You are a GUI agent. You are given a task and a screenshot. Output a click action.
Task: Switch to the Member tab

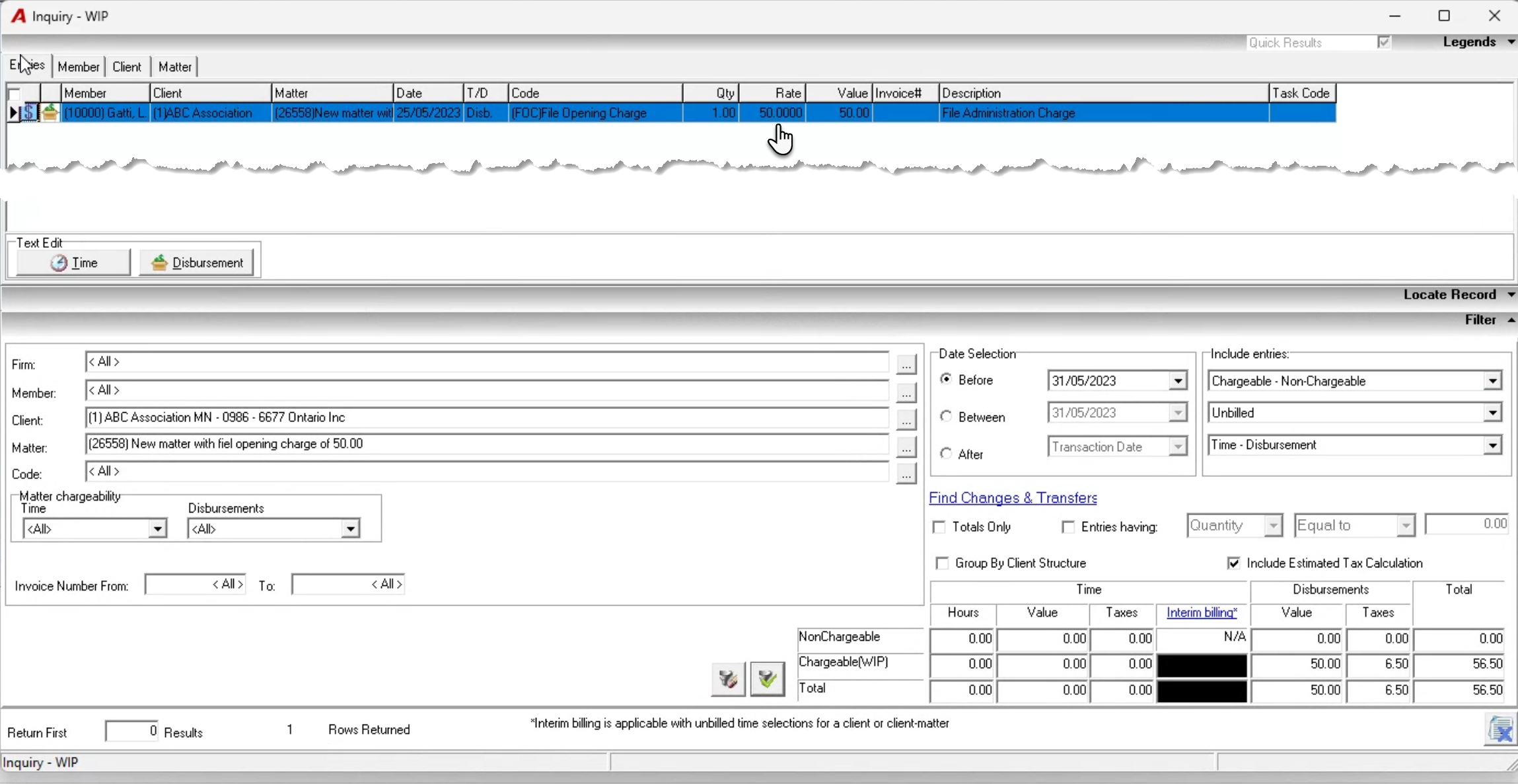pyautogui.click(x=79, y=67)
